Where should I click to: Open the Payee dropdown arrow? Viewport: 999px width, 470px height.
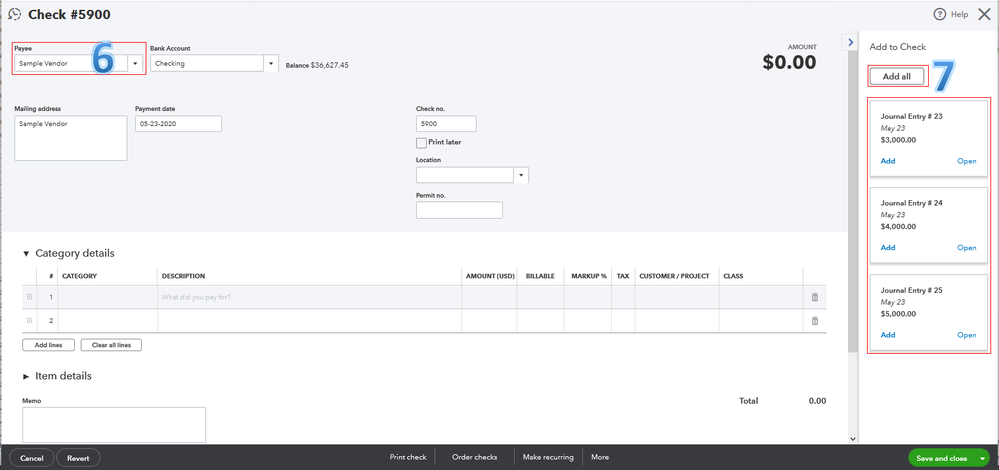[136, 63]
